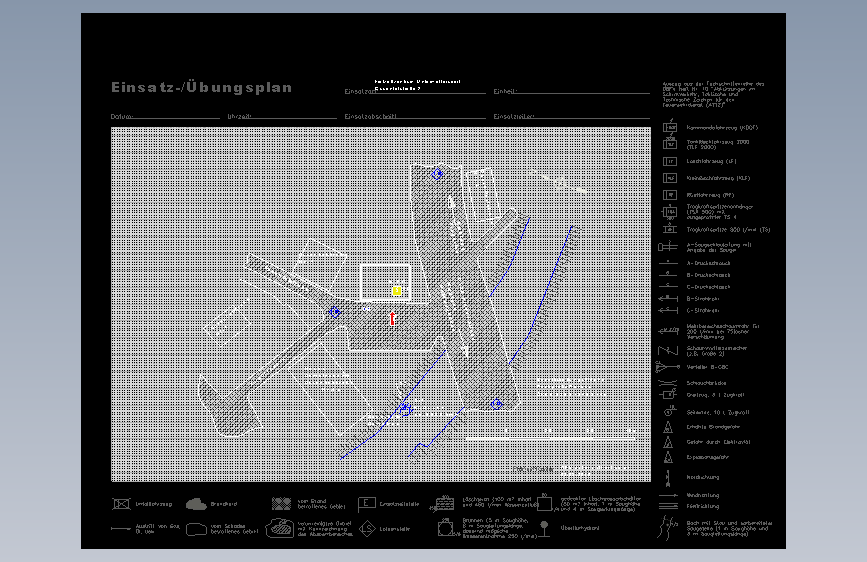The width and height of the screenshot is (867, 562).
Task: Select the Kleinlöschfahrzeug (KLF) legend symbol
Action: click(x=670, y=178)
